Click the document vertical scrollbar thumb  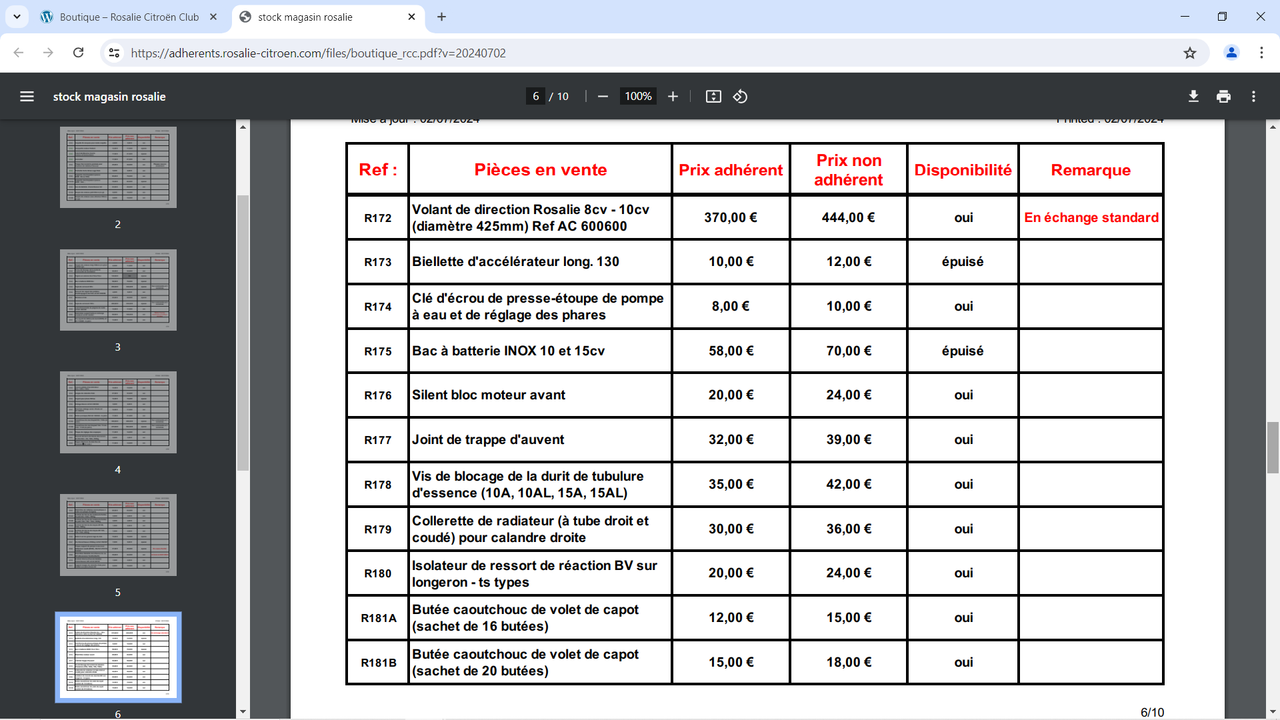pos(1273,447)
